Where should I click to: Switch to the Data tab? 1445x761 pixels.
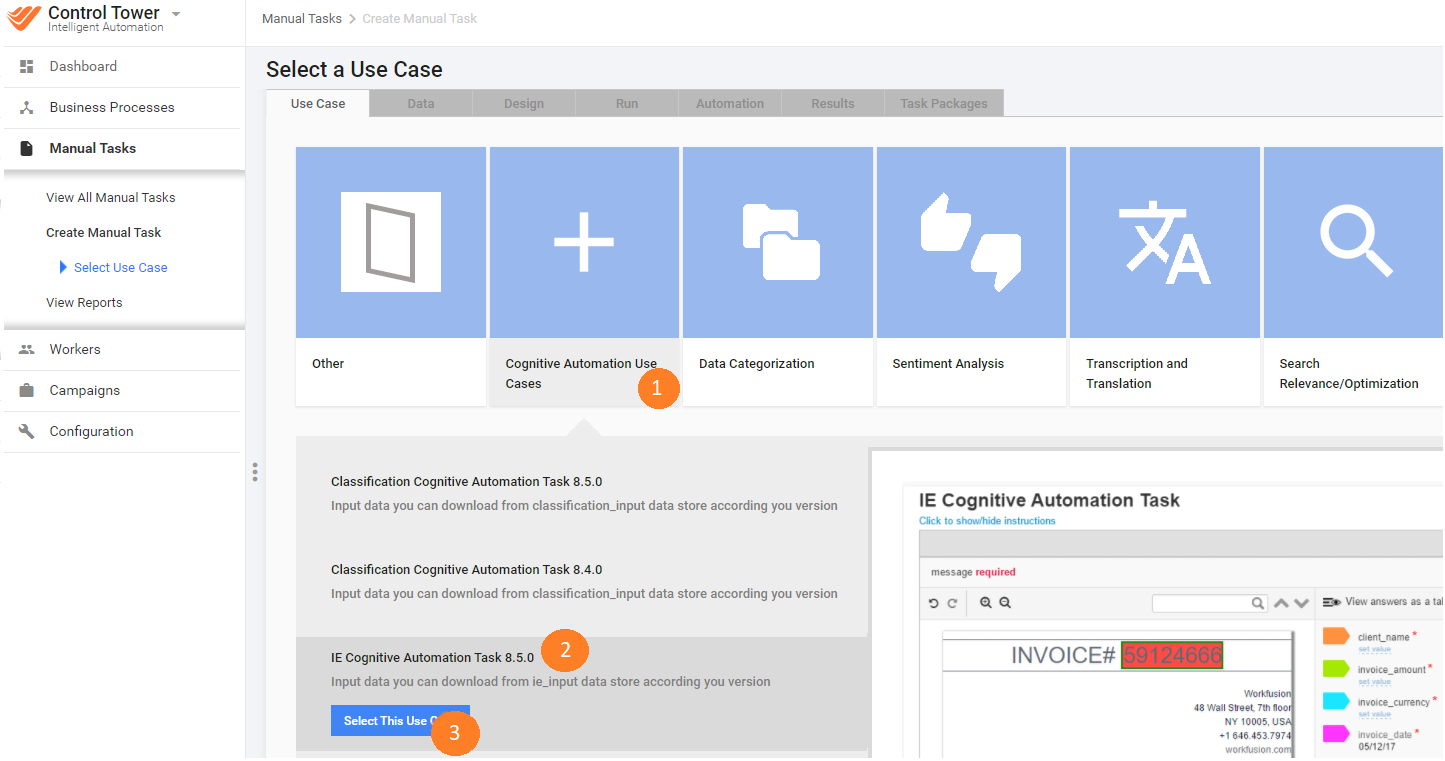click(421, 103)
